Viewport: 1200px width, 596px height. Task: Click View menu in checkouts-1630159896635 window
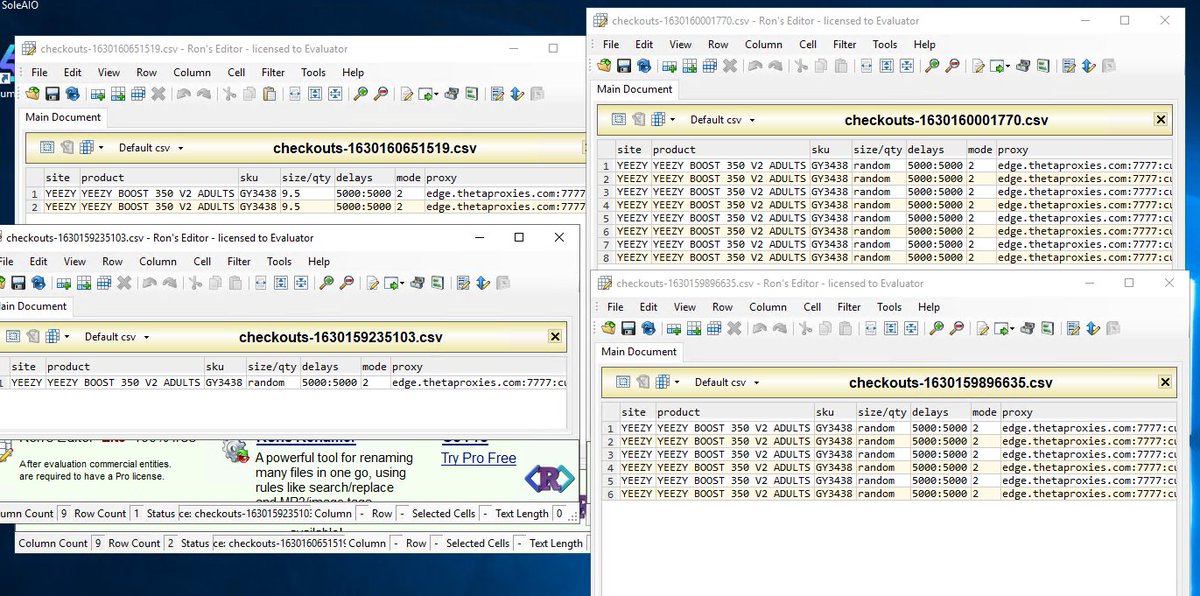(x=685, y=307)
